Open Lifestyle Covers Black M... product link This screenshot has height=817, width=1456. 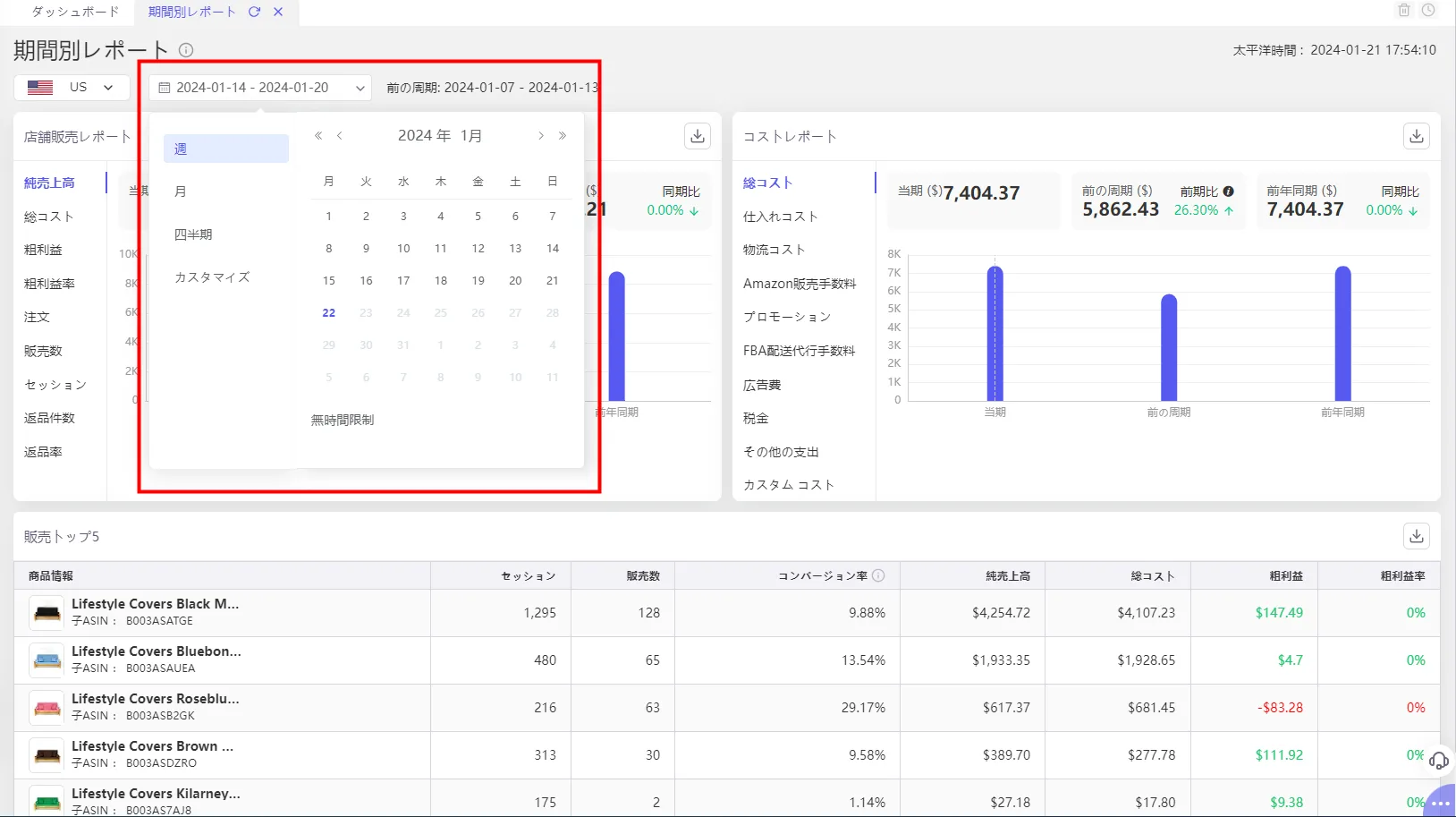pyautogui.click(x=156, y=604)
